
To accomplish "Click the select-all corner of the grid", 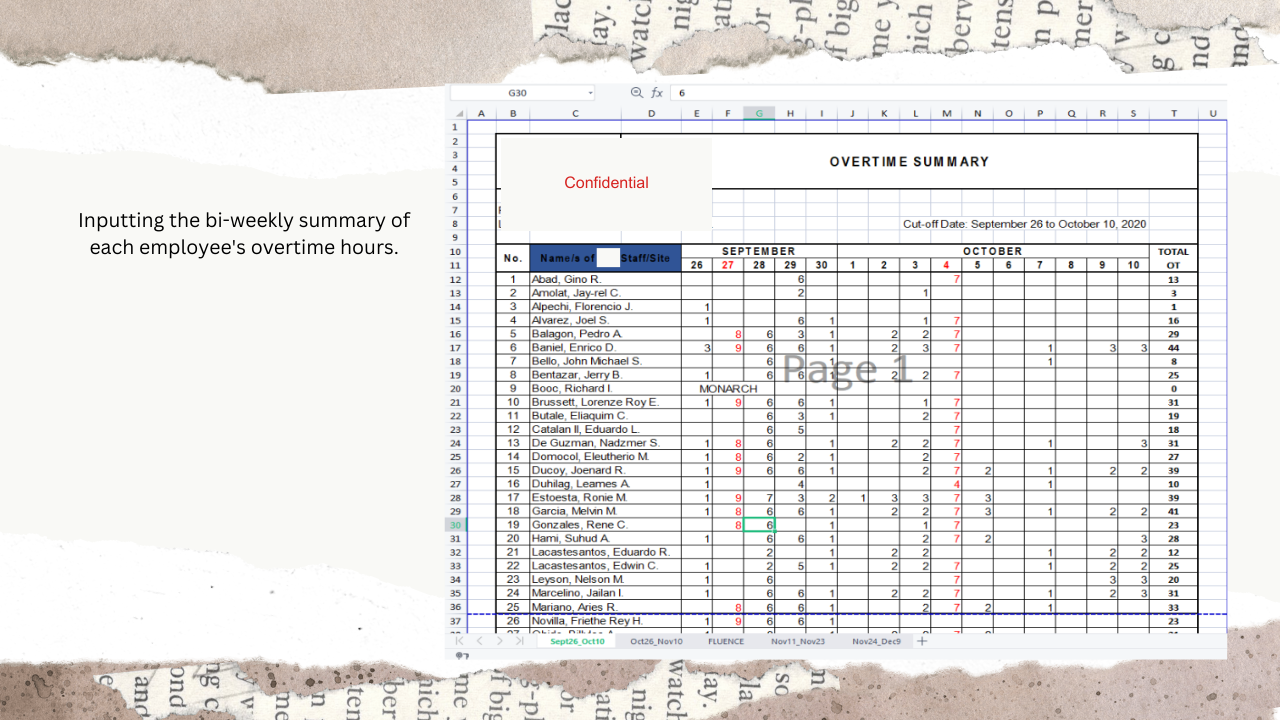I will pos(459,113).
